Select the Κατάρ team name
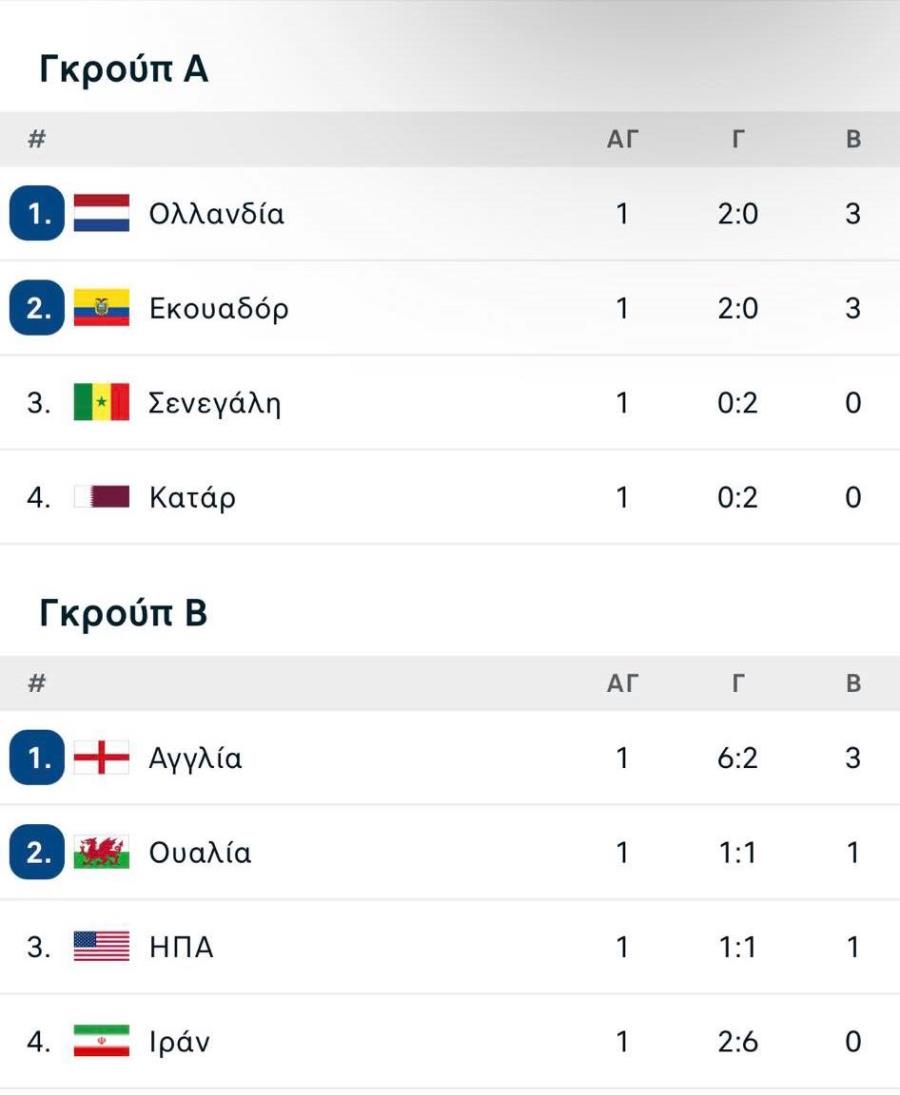The image size is (900, 1095). coord(192,498)
